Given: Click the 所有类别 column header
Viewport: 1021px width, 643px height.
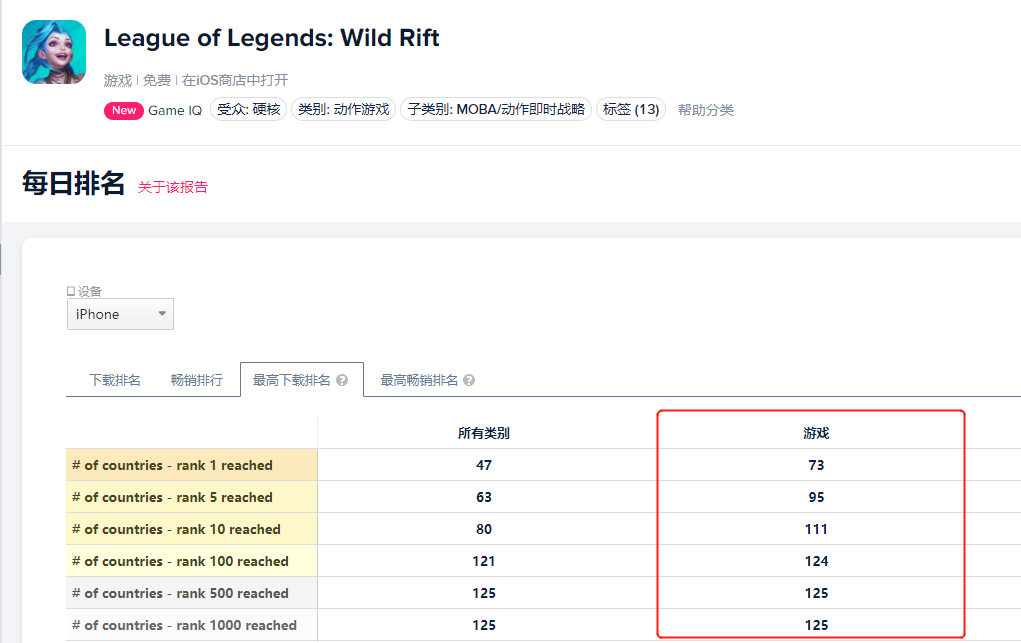Looking at the screenshot, I should click(x=484, y=433).
